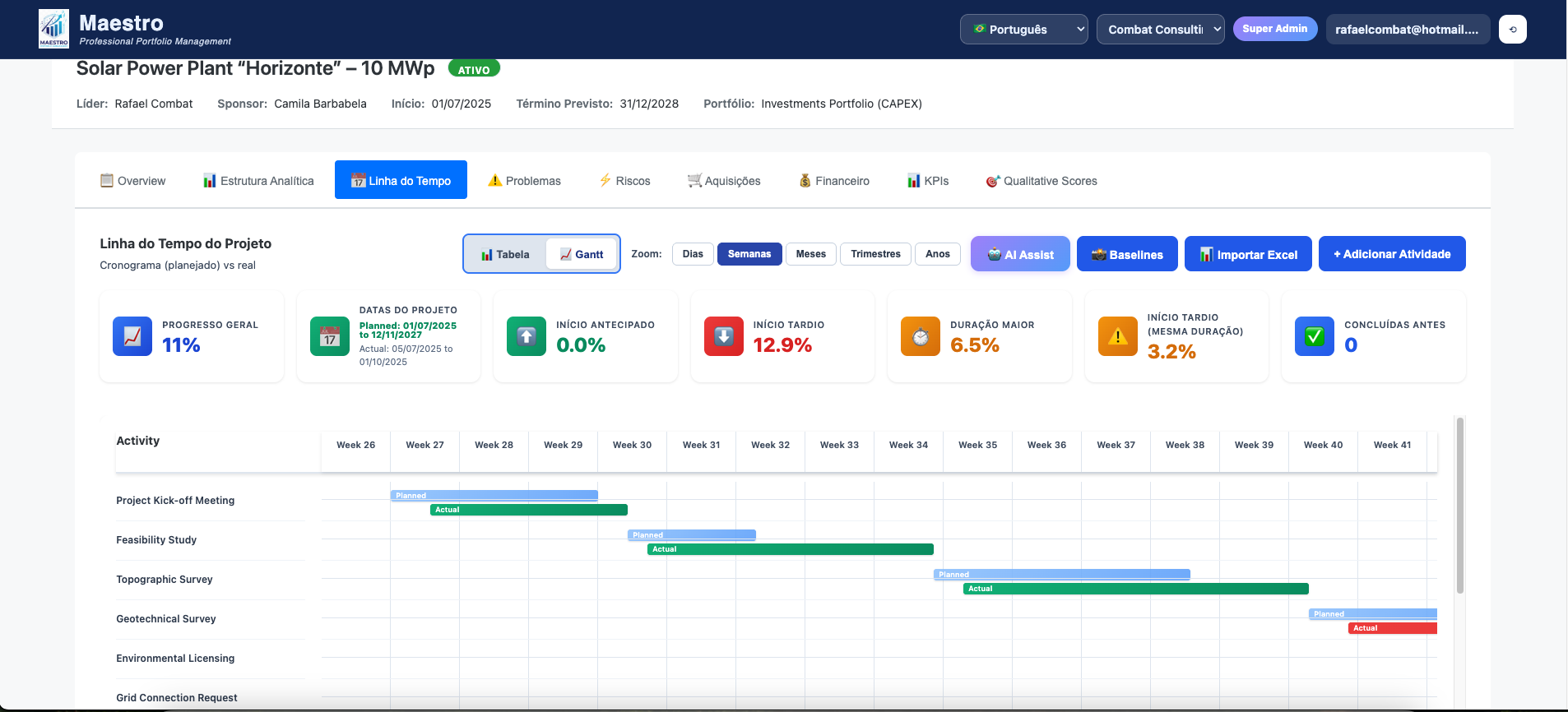The image size is (1568, 712).
Task: Open the user email account menu
Action: pos(1407,30)
